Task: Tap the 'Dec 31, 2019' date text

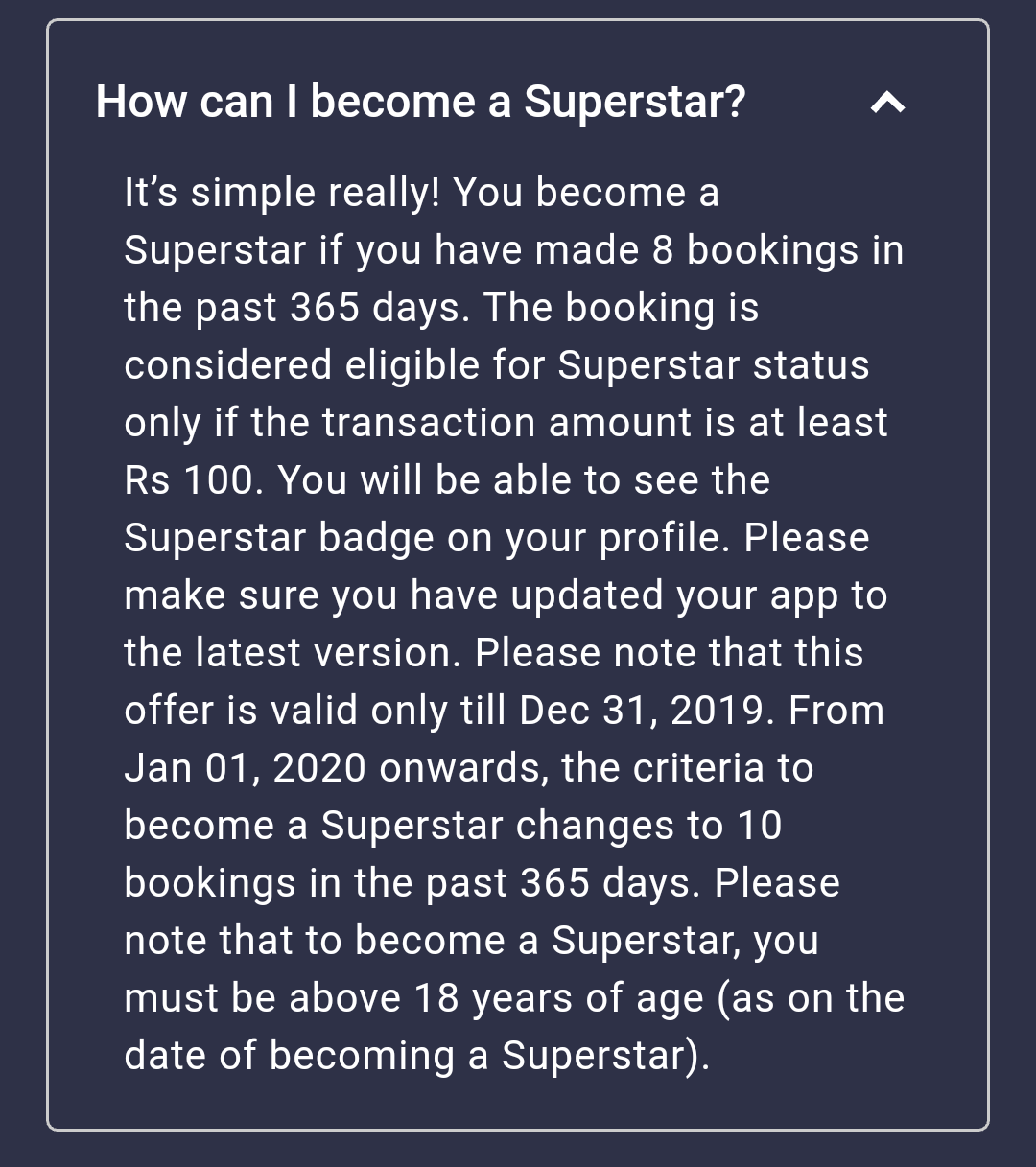Action: 647,711
